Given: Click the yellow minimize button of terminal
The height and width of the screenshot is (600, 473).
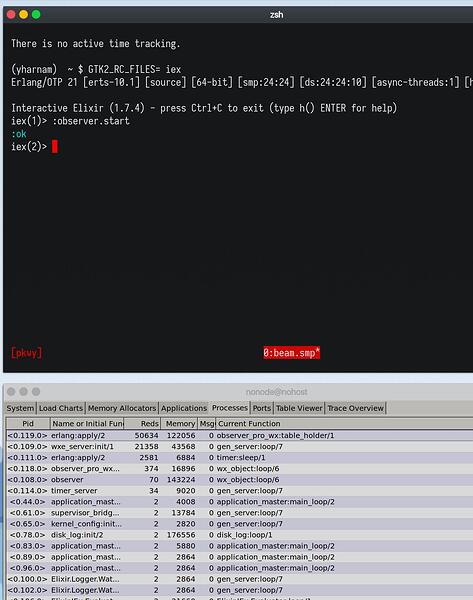Looking at the screenshot, I should click(x=23, y=15).
